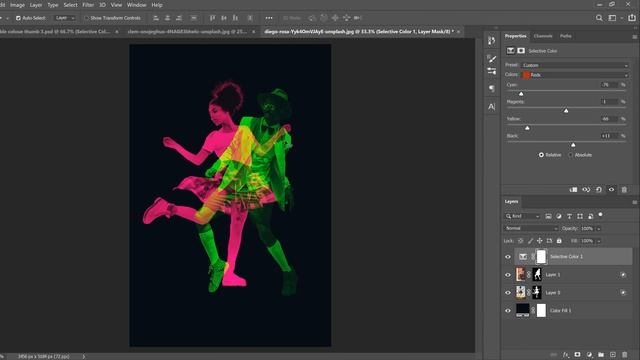Screen dimensions: 640x360
Task: Open the Search magnifier icon
Action: [599, 18]
